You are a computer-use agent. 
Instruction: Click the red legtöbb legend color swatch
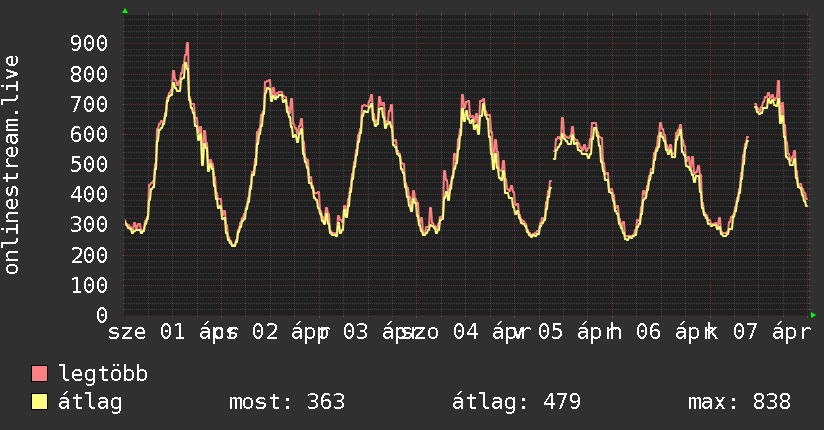pos(40,374)
